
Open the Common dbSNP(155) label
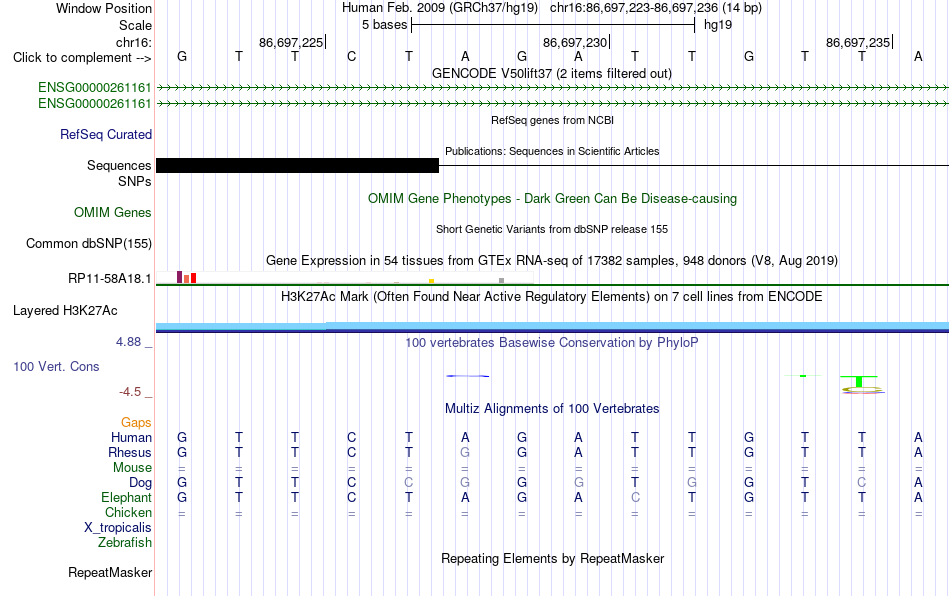coord(88,243)
